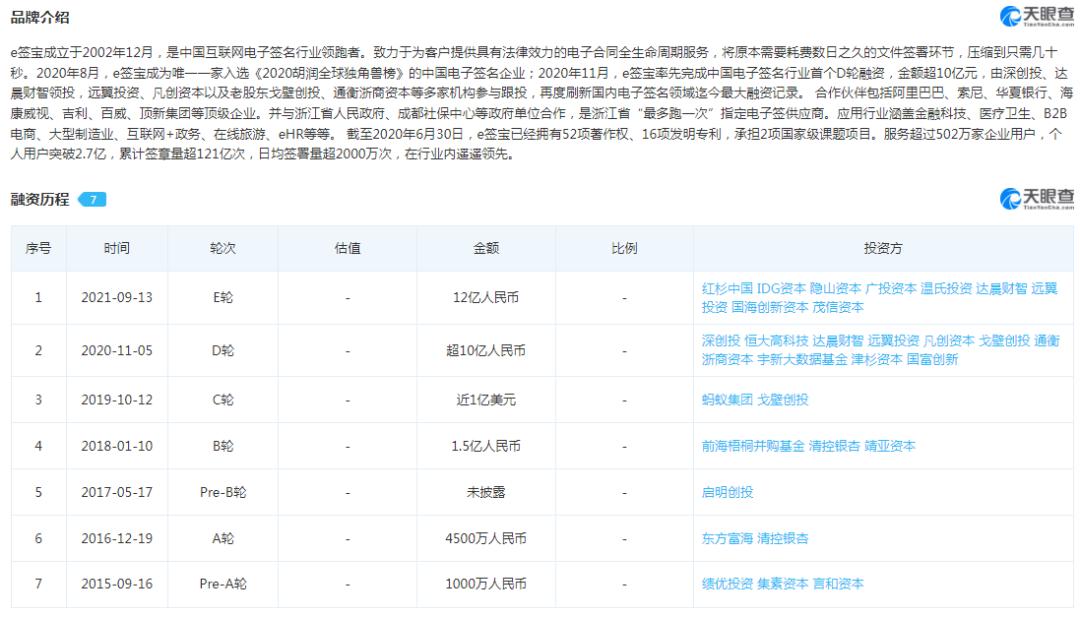Click the 绩优投资 investor link

(x=727, y=584)
